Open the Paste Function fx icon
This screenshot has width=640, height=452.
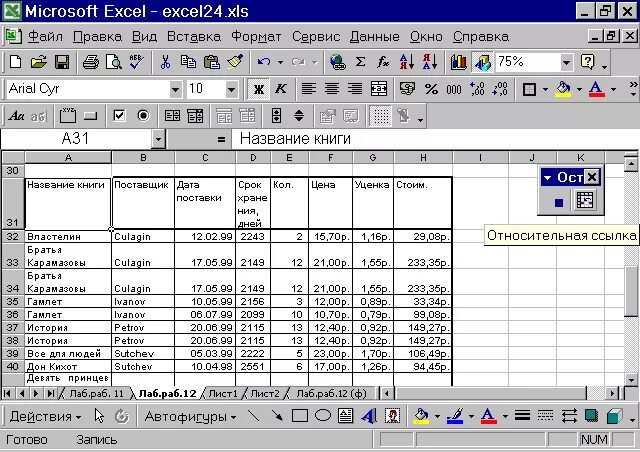383,62
